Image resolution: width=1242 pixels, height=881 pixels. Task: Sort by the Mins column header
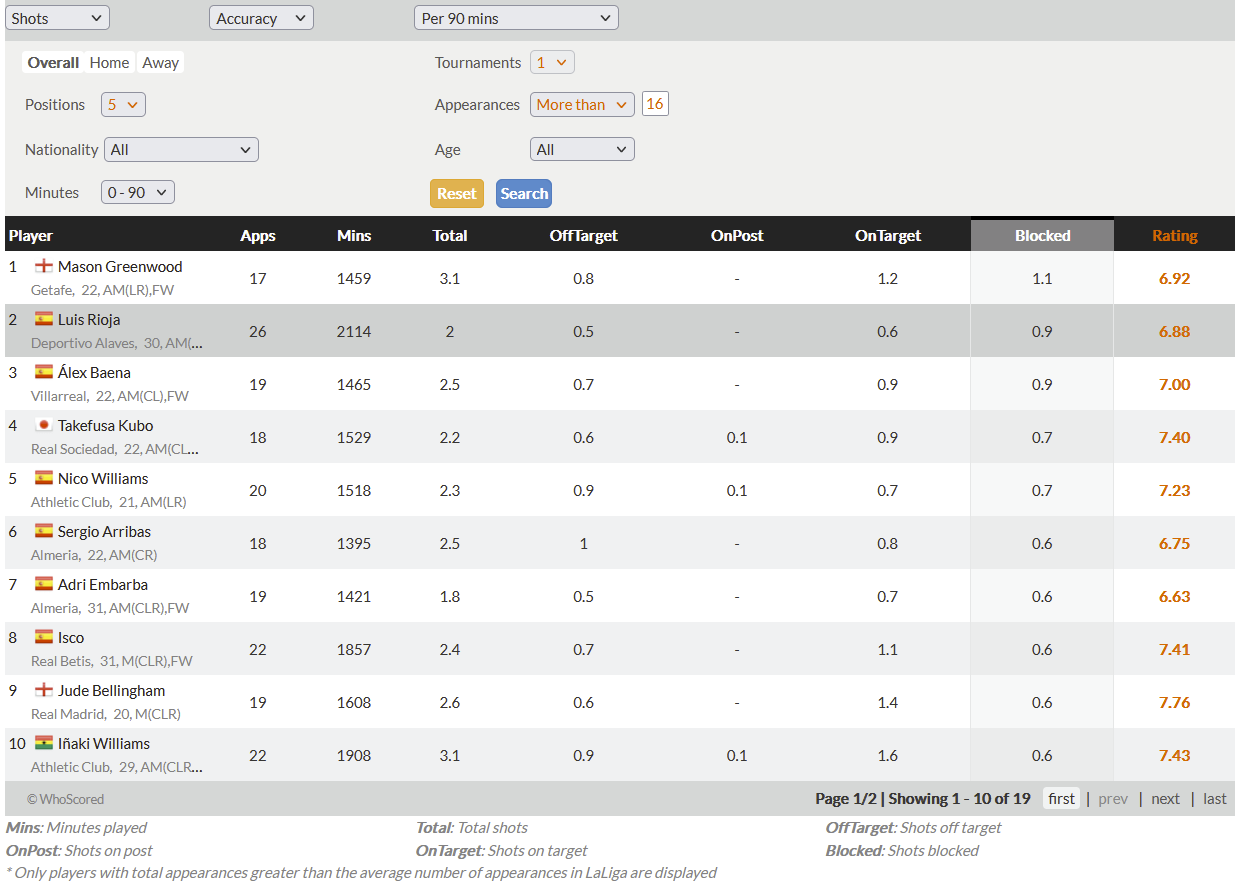coord(354,235)
